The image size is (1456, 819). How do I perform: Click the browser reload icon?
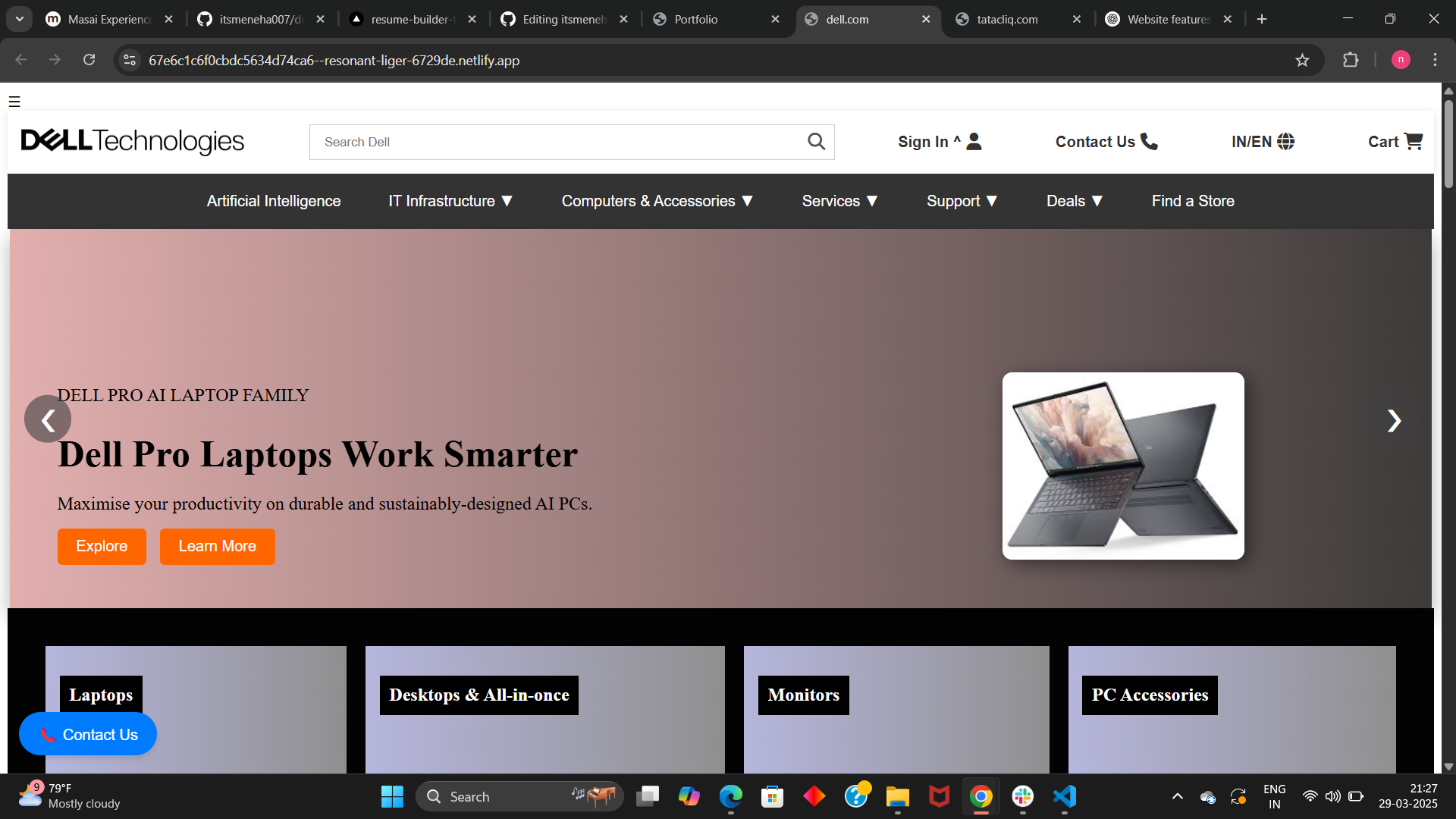coord(89,60)
